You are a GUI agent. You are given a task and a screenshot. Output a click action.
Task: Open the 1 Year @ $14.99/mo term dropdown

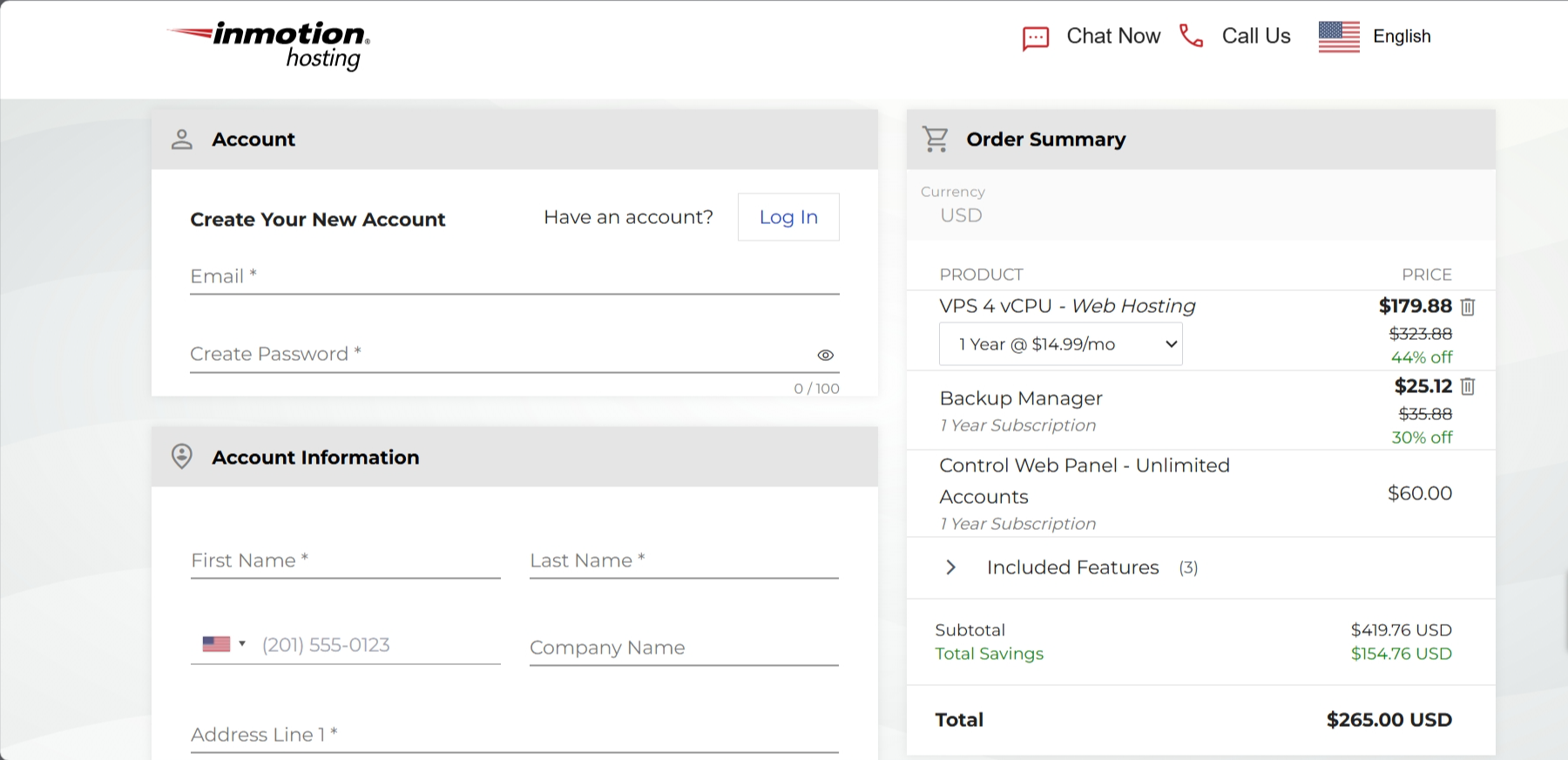tap(1060, 344)
